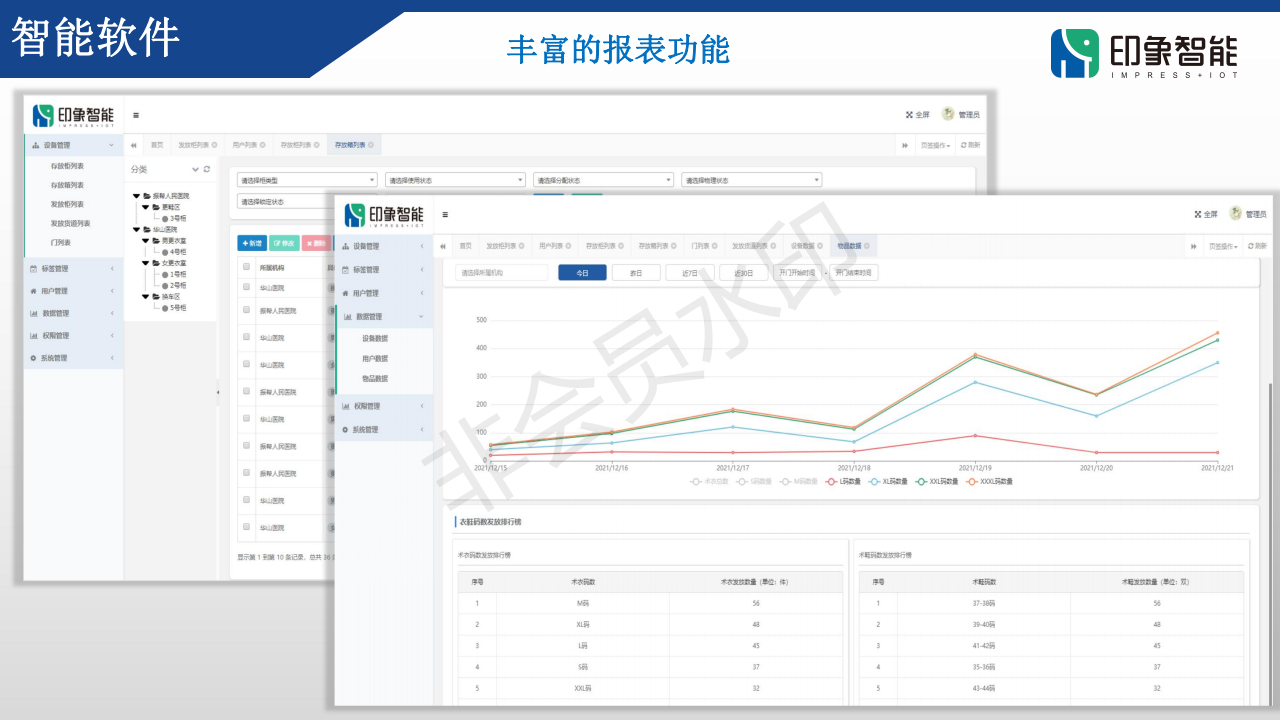This screenshot has width=1280, height=720.
Task: Click 刷新 refresh in back window tab bar
Action: tap(970, 145)
